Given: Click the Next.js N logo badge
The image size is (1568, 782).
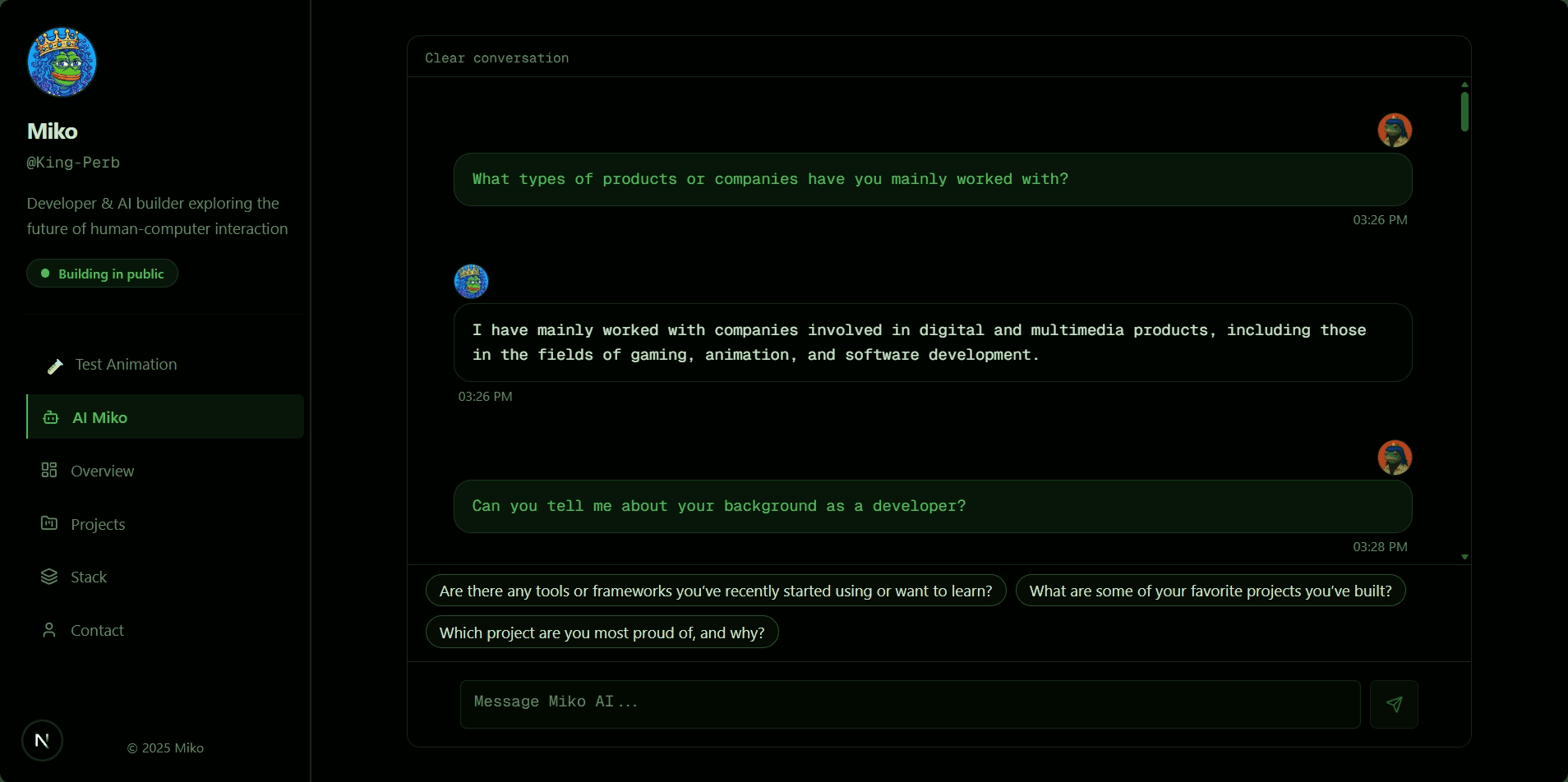Looking at the screenshot, I should [x=42, y=740].
